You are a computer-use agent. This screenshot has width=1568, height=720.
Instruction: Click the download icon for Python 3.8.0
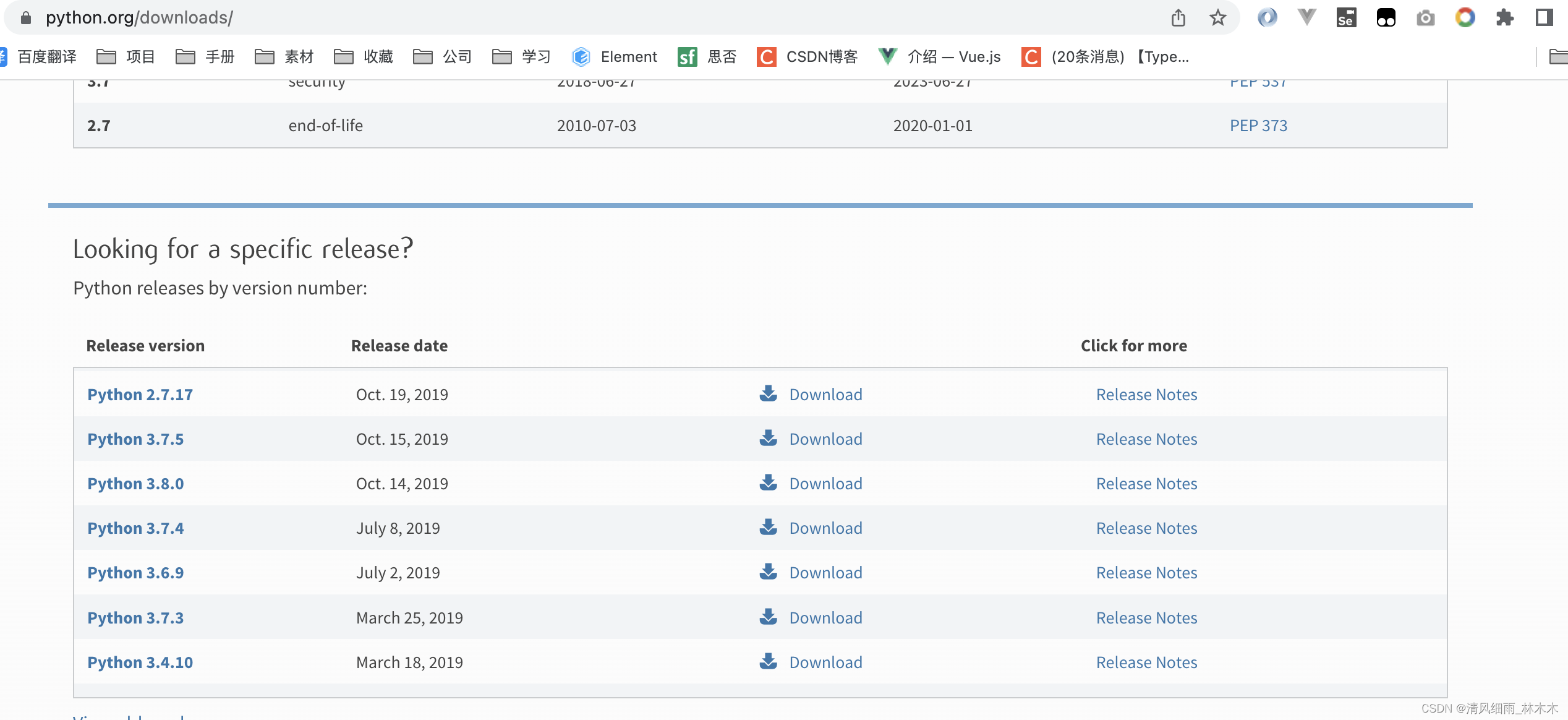[x=768, y=483]
